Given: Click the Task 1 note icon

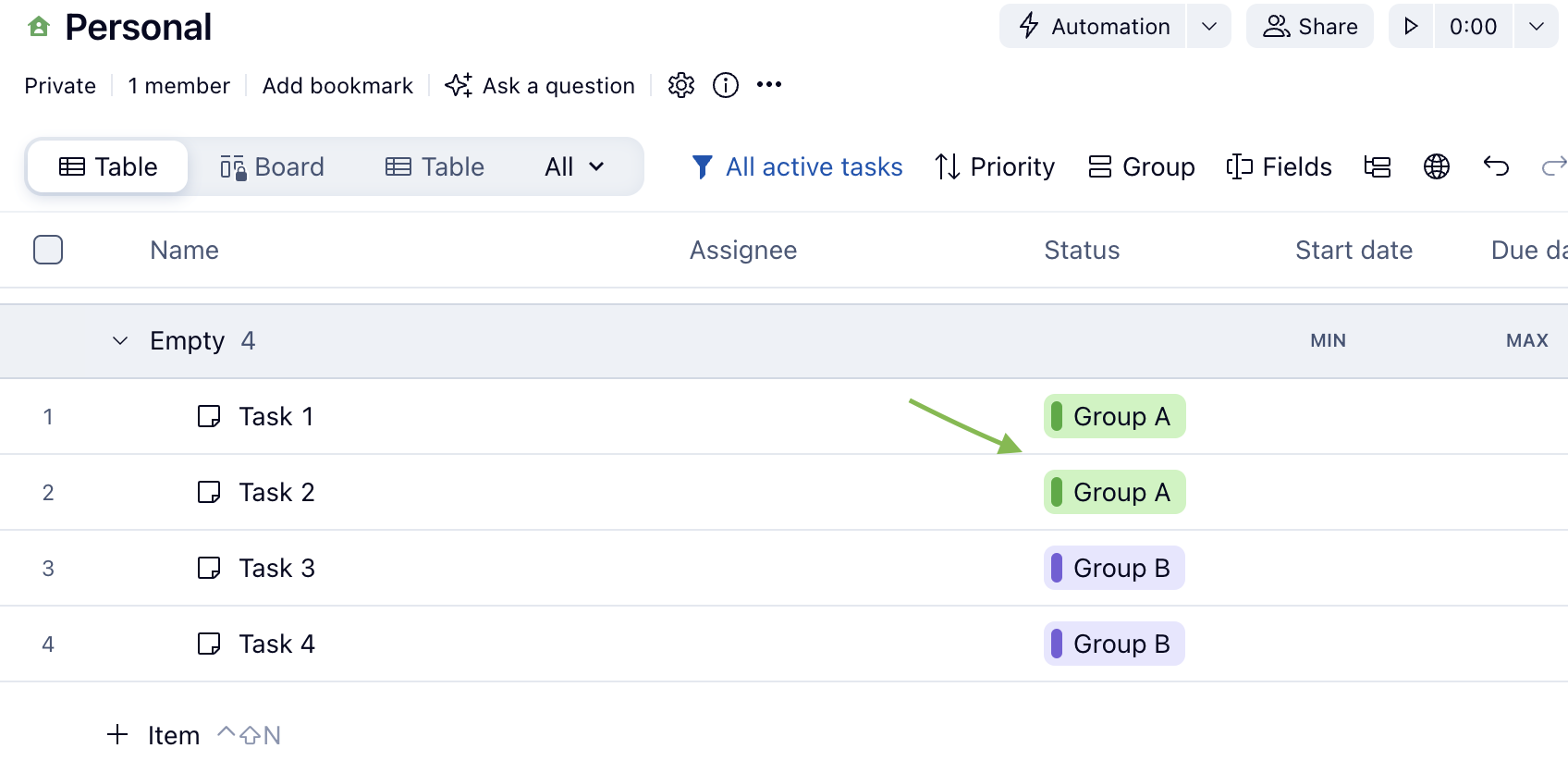Looking at the screenshot, I should click(x=209, y=416).
